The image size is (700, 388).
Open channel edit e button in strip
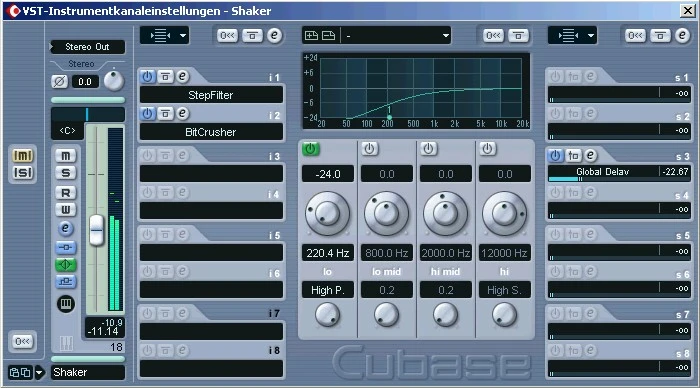(66, 228)
